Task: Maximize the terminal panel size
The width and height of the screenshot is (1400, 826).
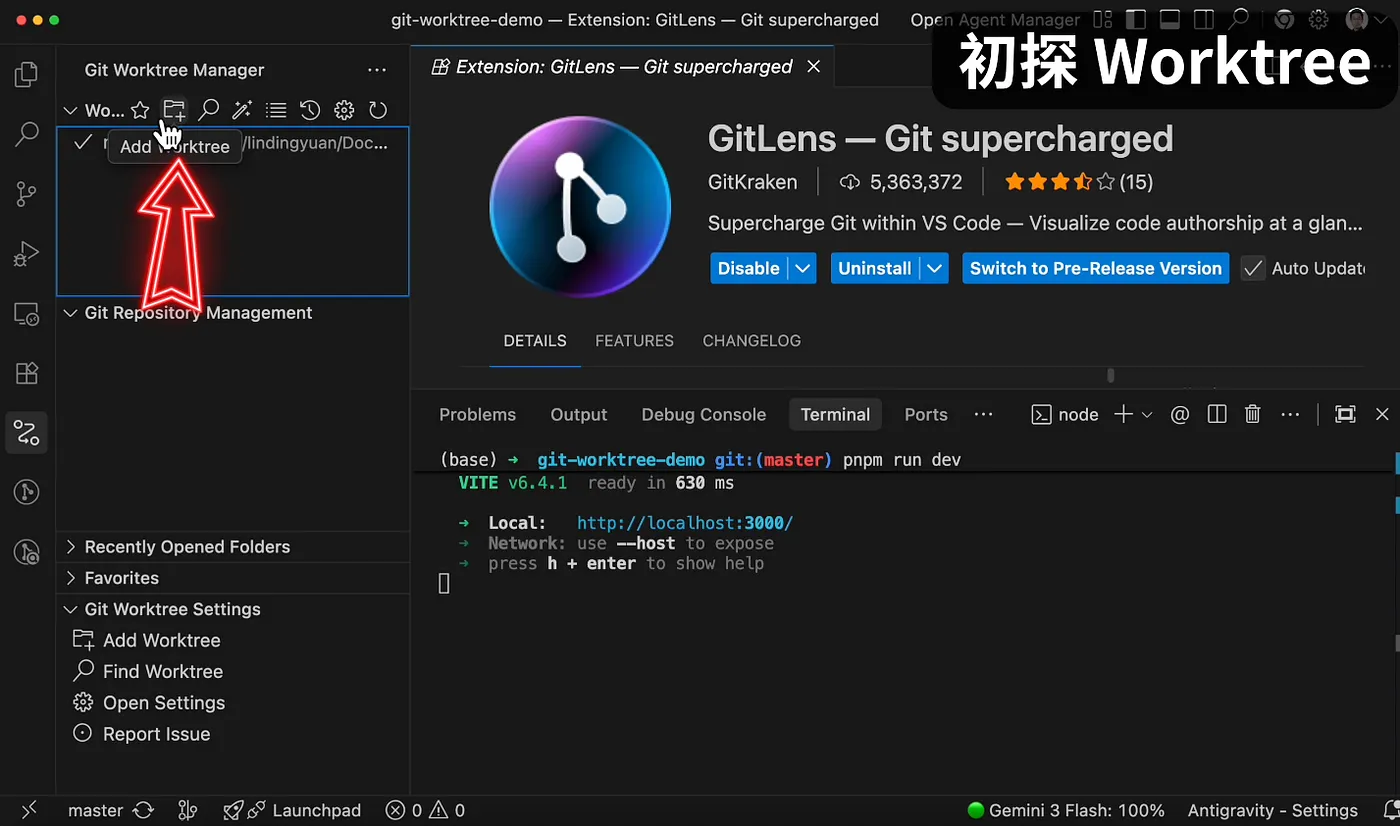Action: pyautogui.click(x=1346, y=414)
